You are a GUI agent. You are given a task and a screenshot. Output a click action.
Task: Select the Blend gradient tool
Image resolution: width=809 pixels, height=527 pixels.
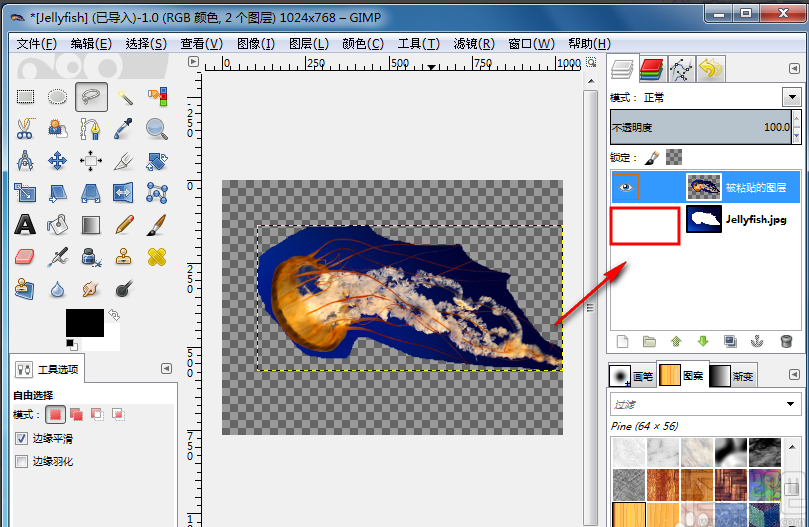coord(91,225)
